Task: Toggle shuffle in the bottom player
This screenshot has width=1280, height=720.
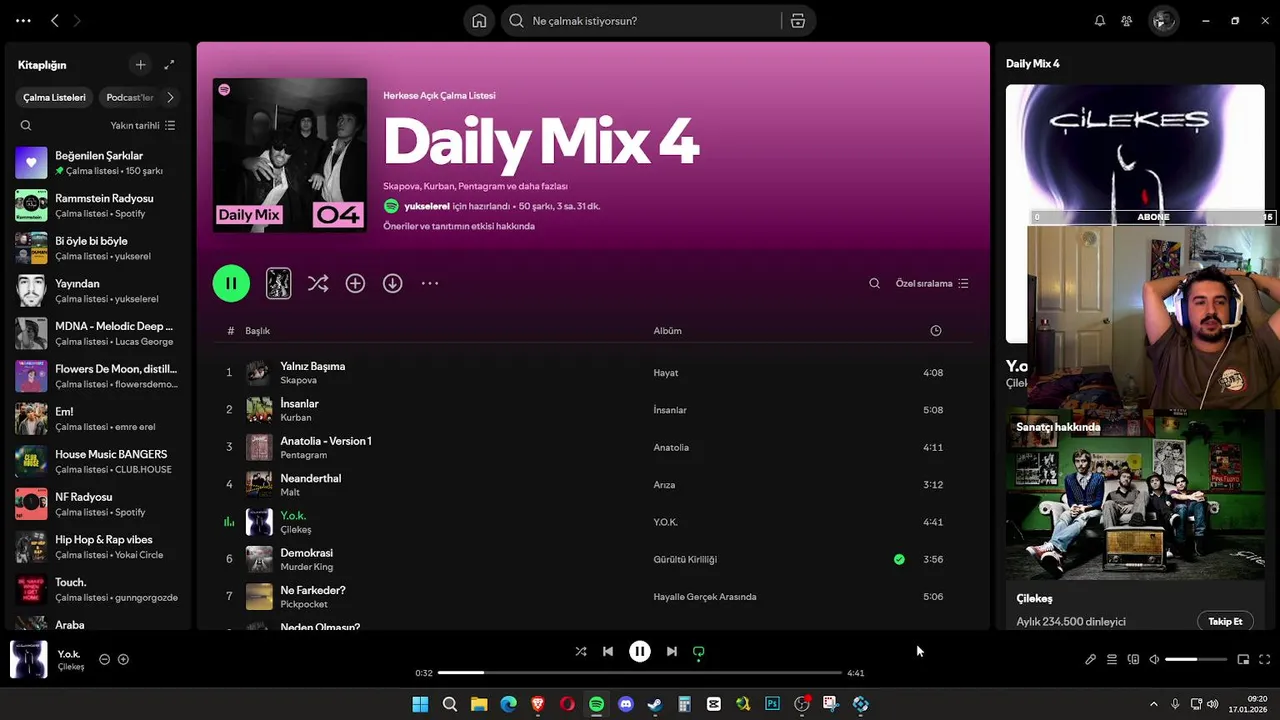Action: coord(580,651)
